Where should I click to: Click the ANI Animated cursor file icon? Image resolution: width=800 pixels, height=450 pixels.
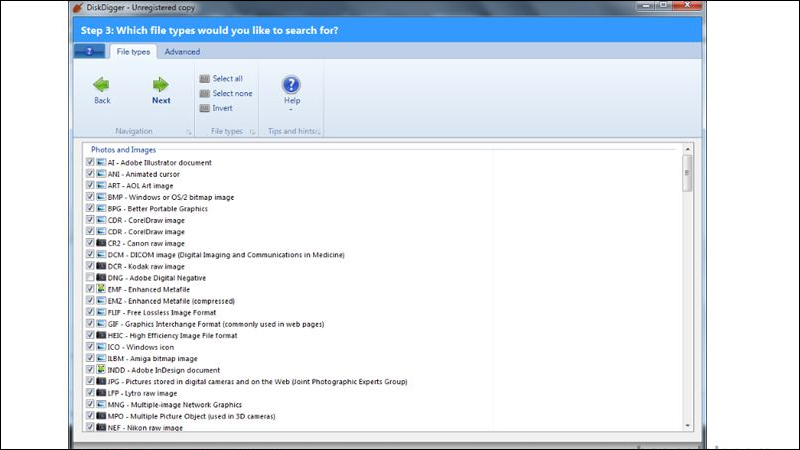(x=101, y=174)
